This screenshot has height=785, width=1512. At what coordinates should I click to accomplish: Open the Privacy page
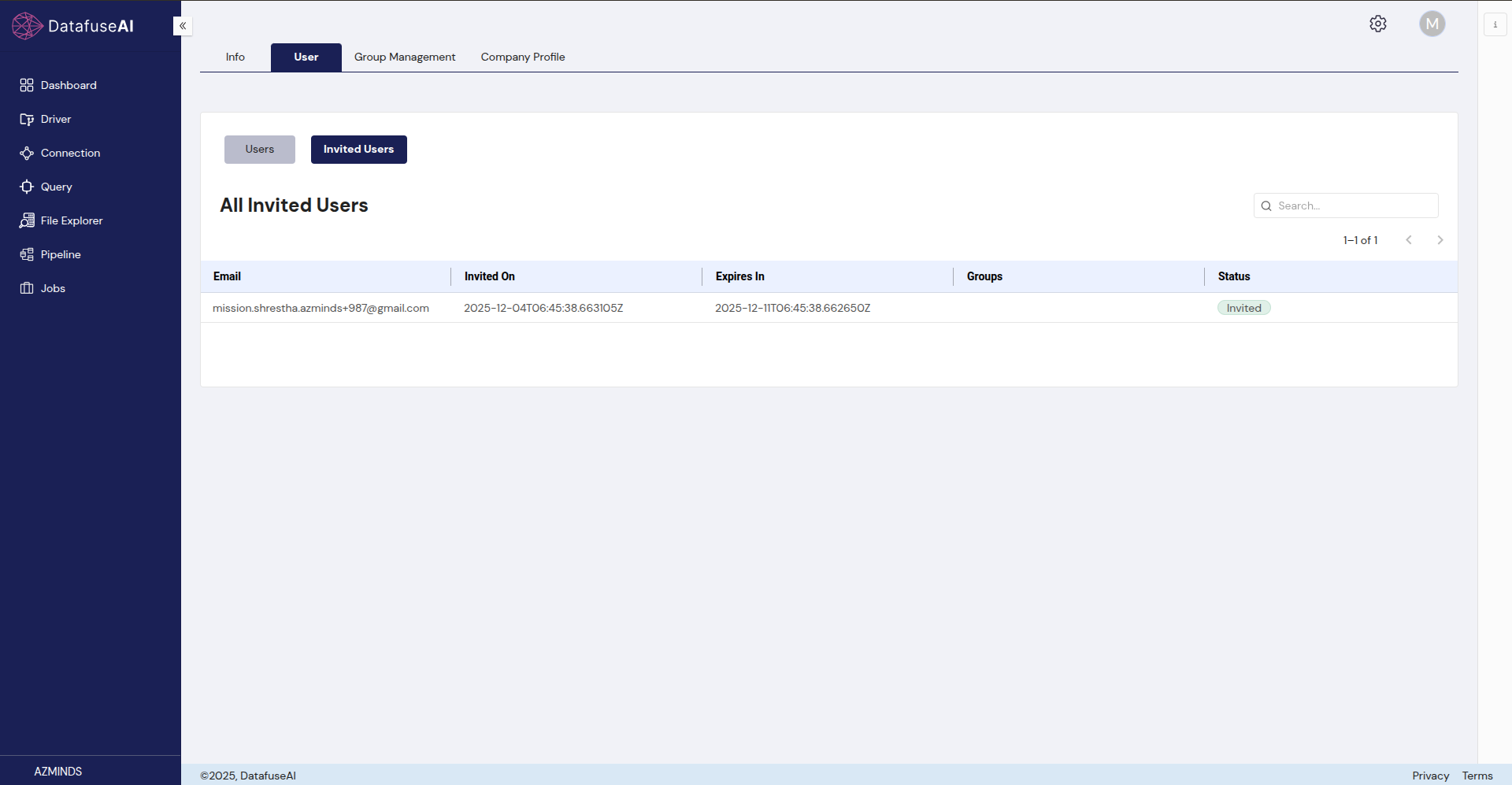[x=1430, y=776]
